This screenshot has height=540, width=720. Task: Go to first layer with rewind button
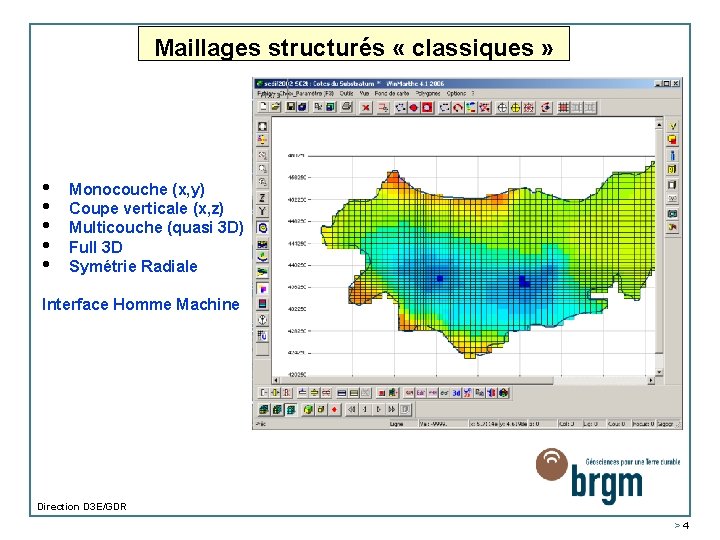click(352, 409)
